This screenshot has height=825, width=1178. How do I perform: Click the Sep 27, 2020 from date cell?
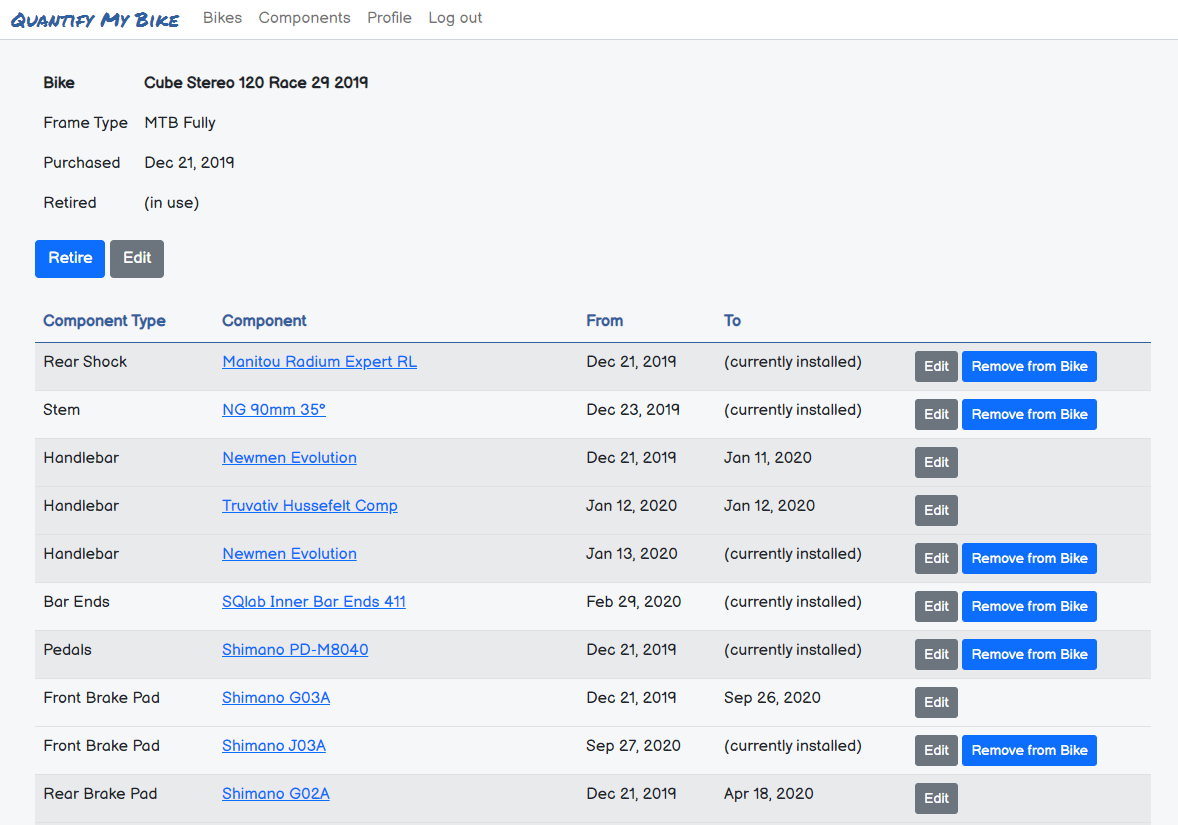click(x=633, y=746)
